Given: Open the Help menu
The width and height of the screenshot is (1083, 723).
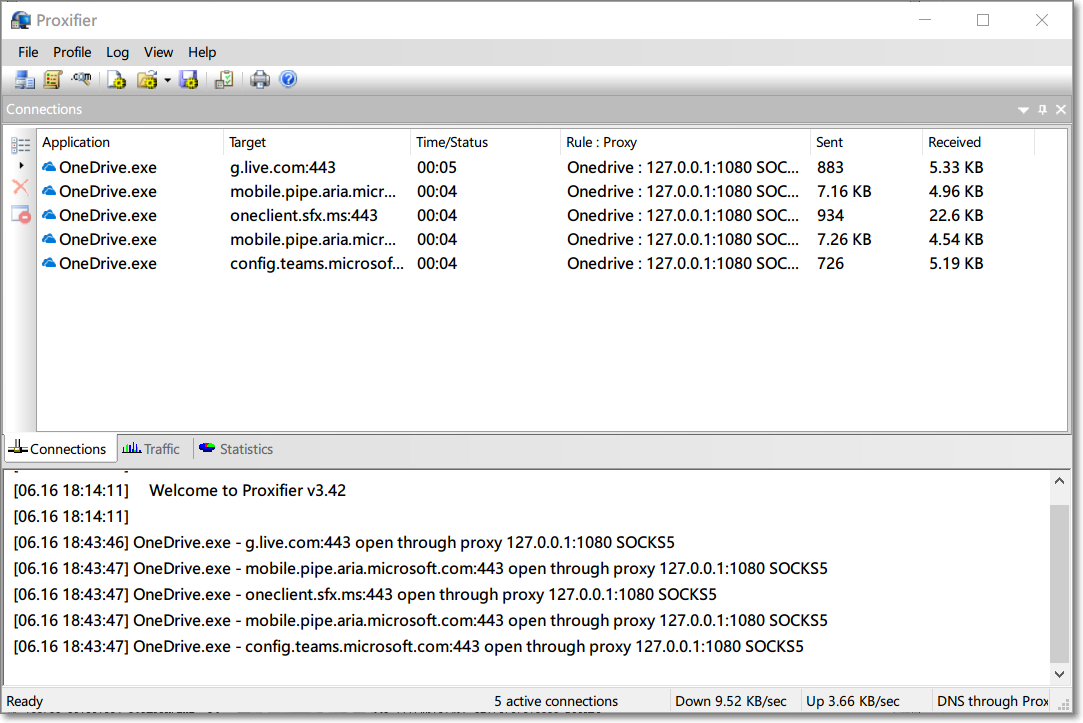Looking at the screenshot, I should 202,52.
